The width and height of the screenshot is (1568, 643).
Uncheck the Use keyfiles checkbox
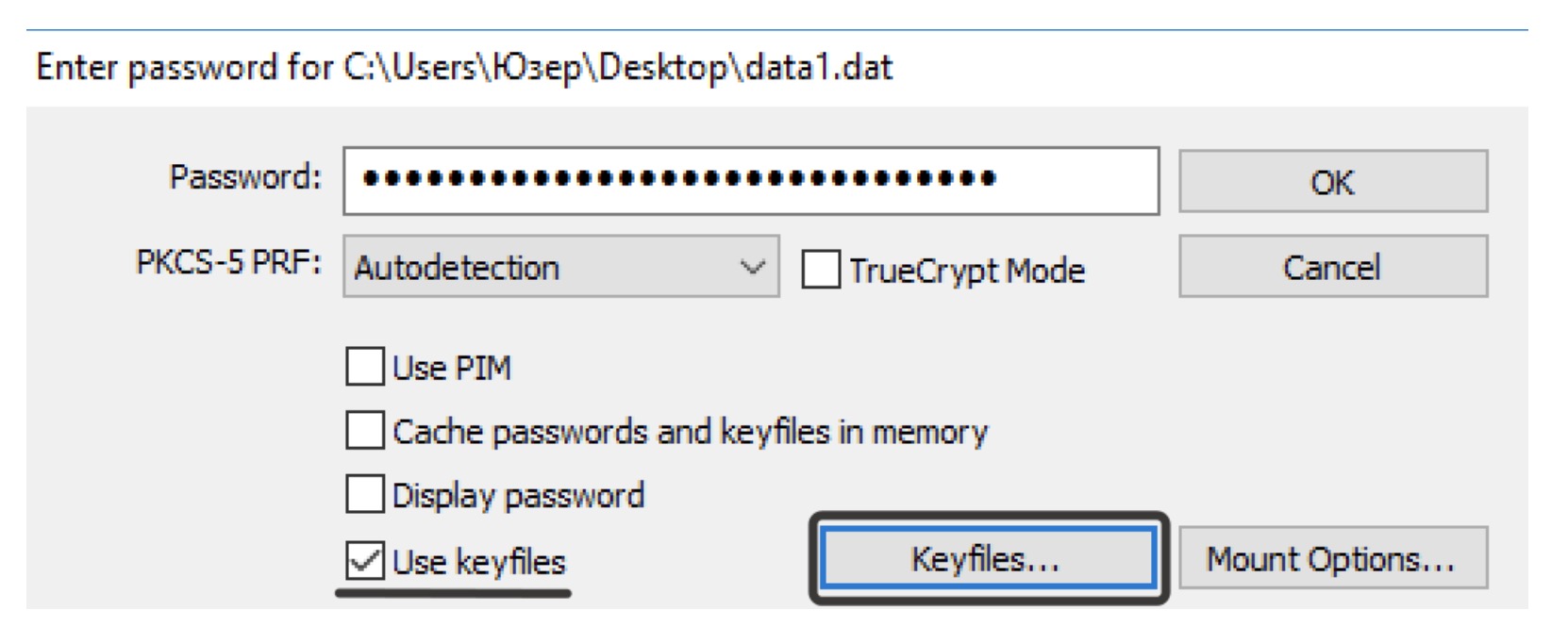point(365,560)
